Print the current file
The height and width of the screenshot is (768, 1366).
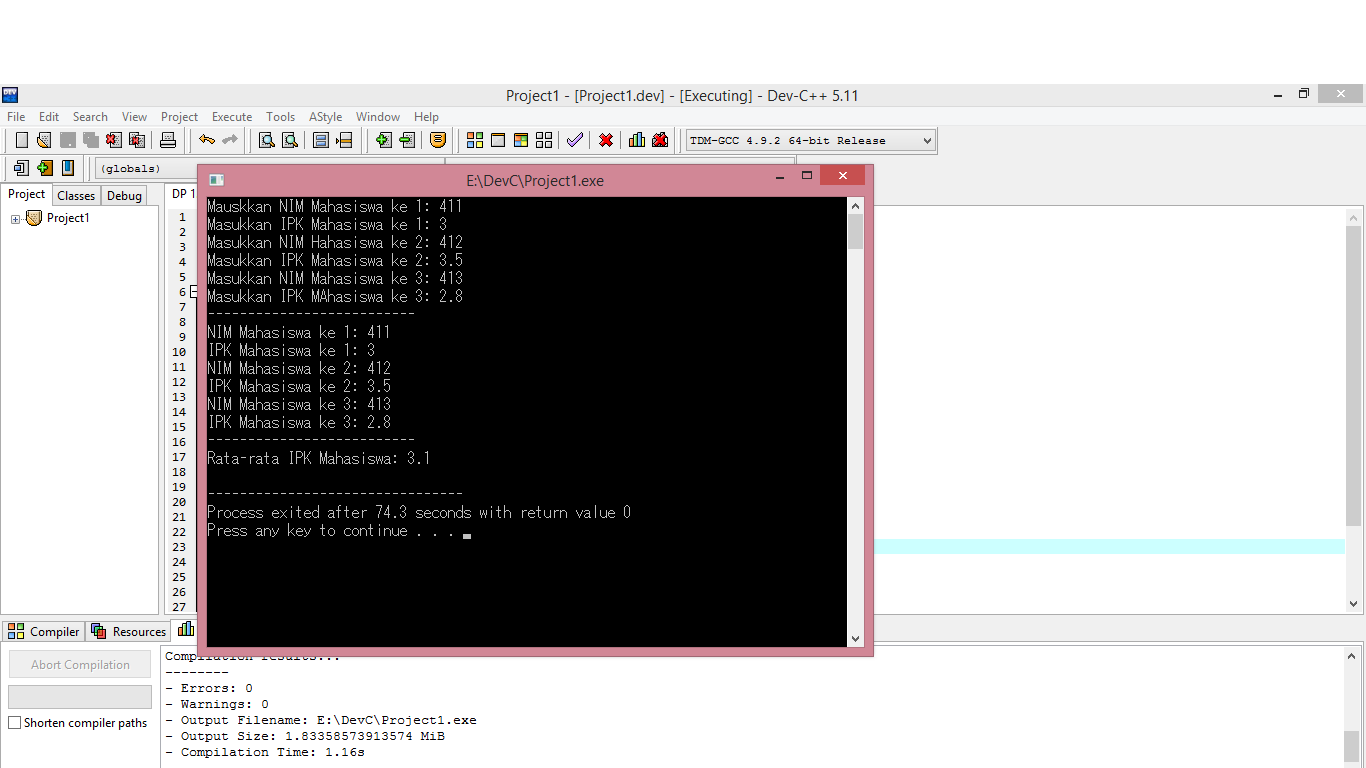click(168, 140)
